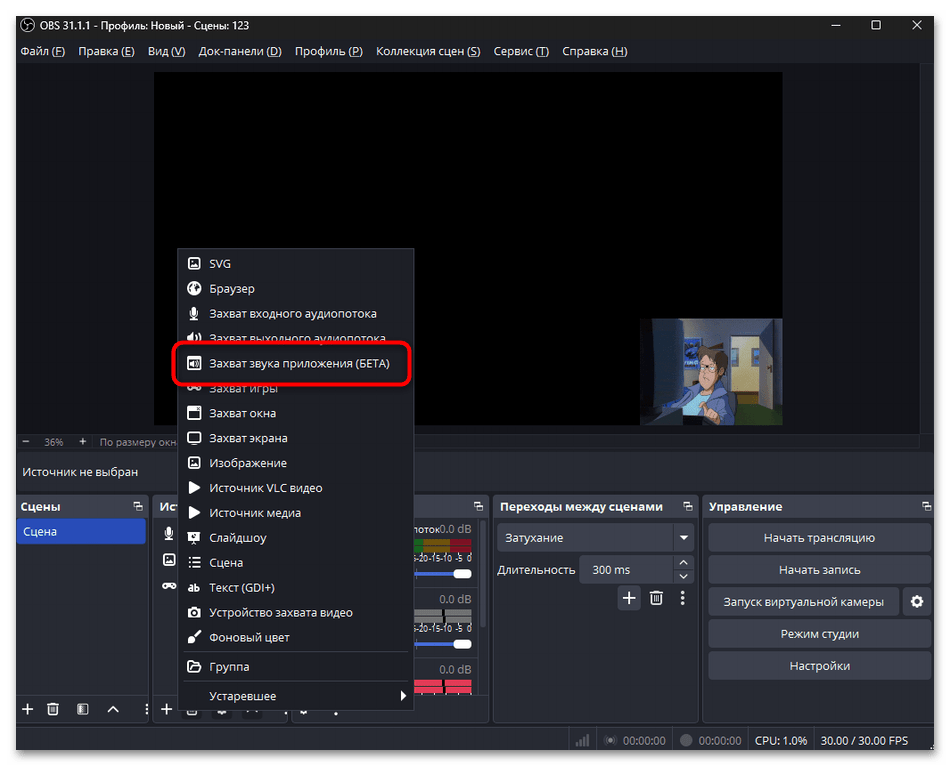Add Источник VLC видео
The image size is (950, 766).
[x=296, y=488]
